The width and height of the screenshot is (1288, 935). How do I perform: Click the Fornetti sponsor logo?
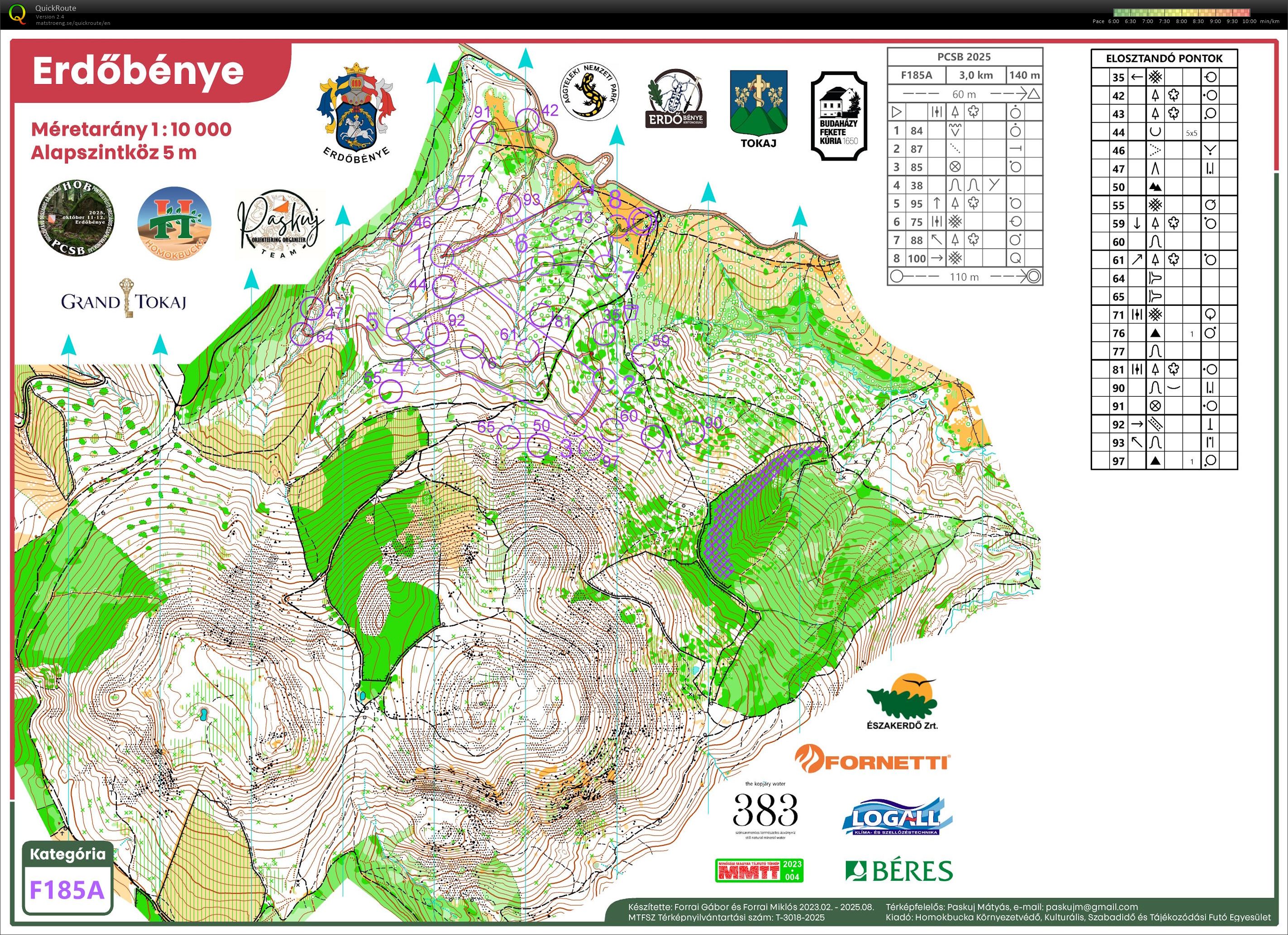click(x=872, y=759)
